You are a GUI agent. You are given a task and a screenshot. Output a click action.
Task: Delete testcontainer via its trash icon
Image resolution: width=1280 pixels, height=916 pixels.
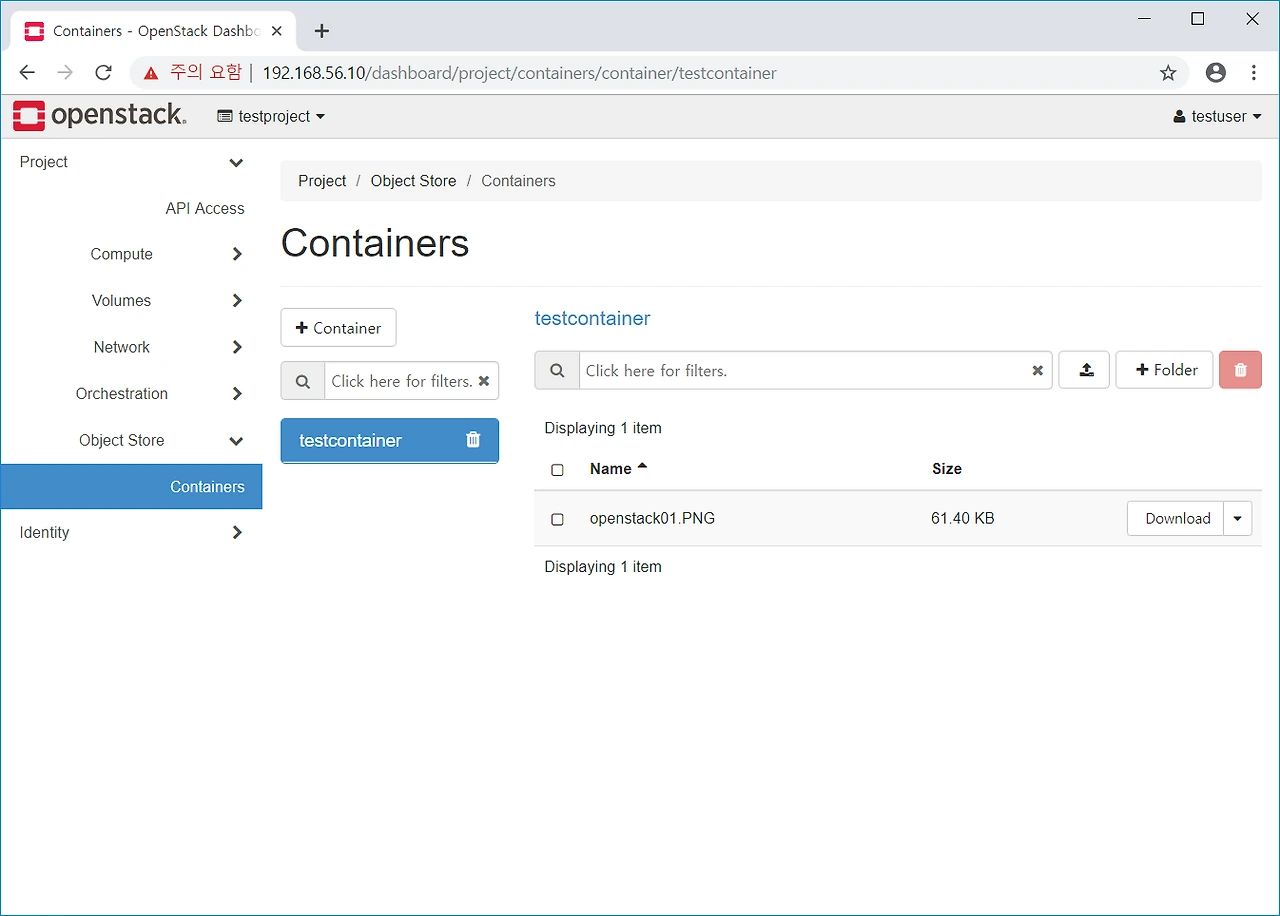click(x=474, y=440)
